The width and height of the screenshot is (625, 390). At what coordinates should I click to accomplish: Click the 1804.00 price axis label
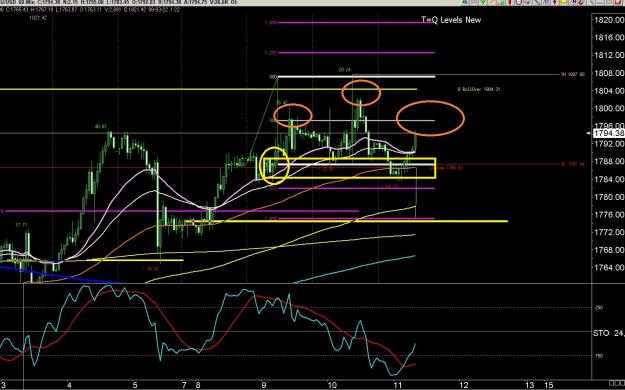(x=609, y=91)
